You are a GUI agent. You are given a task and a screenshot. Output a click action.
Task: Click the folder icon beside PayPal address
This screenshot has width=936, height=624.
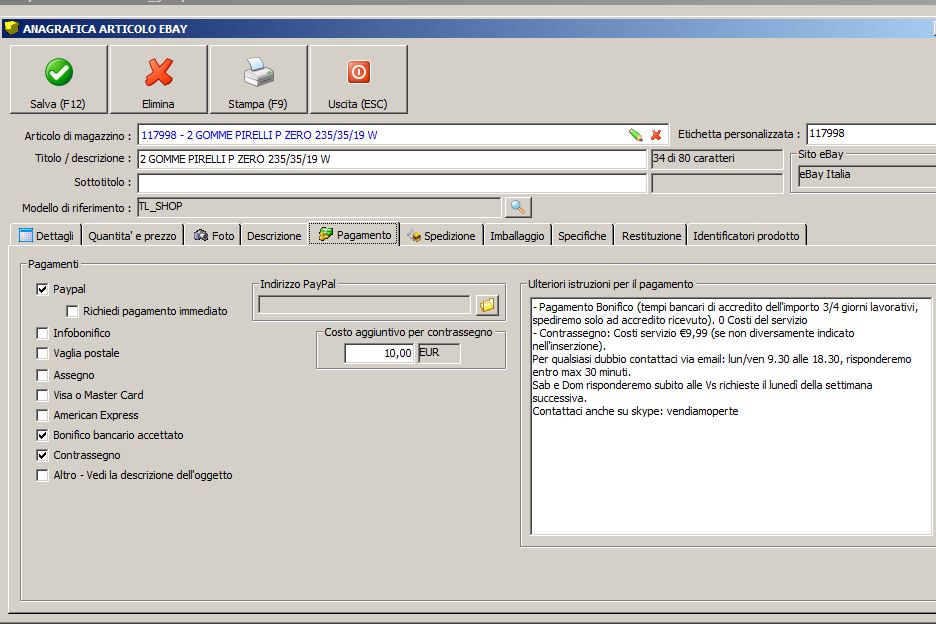487,305
